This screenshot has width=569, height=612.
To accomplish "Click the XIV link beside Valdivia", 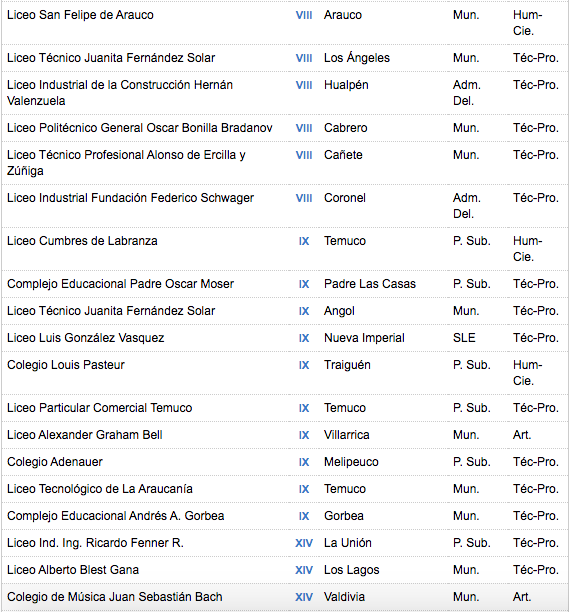I will tap(304, 597).
